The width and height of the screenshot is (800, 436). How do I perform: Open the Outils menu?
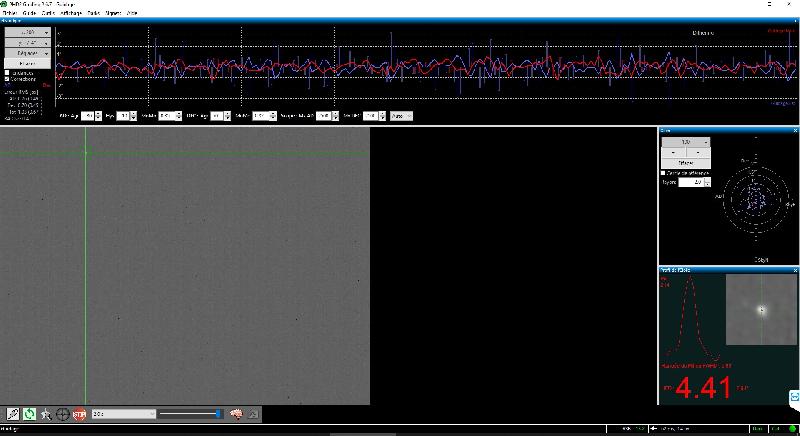tap(48, 13)
